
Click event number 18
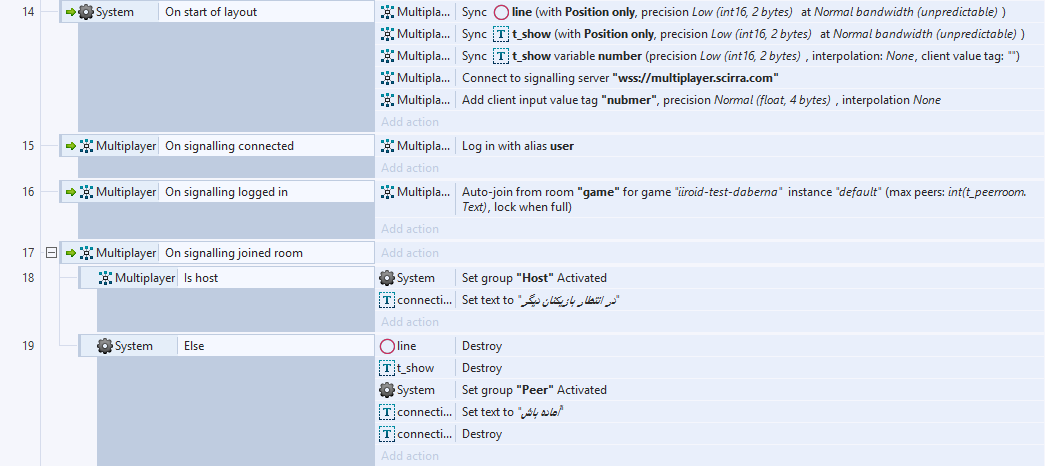(29, 278)
